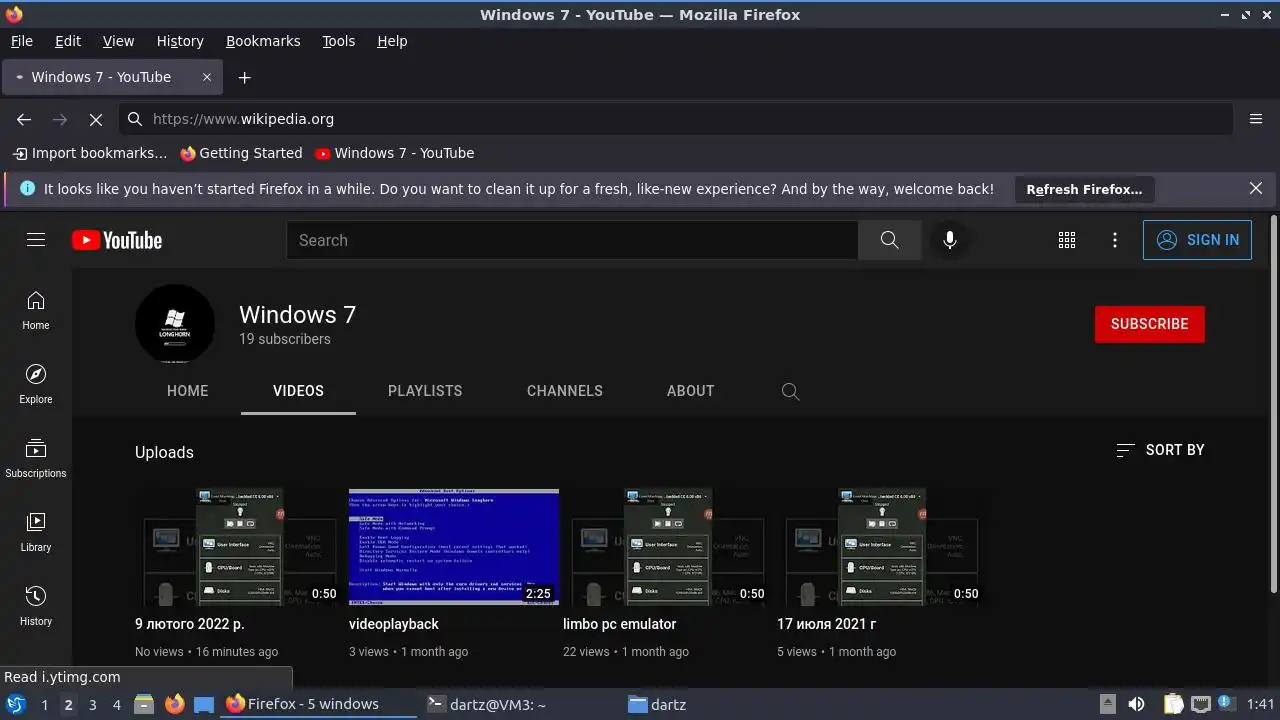Open the SORT BY dropdown
Screen dimensions: 1280x720
click(1160, 450)
